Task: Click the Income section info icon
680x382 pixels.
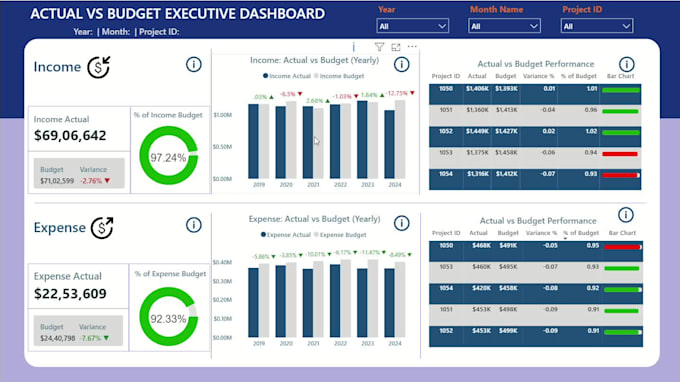Action: (x=193, y=65)
